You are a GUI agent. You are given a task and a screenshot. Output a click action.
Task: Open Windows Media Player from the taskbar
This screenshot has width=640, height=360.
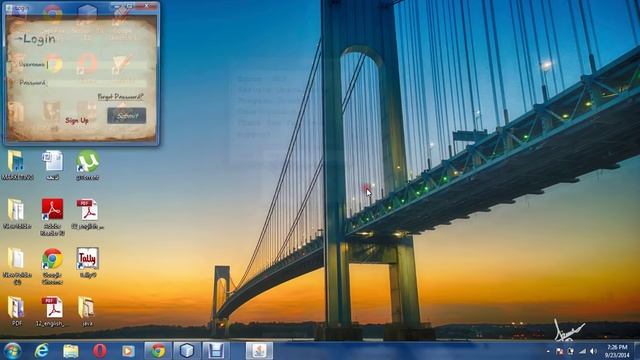tap(128, 351)
